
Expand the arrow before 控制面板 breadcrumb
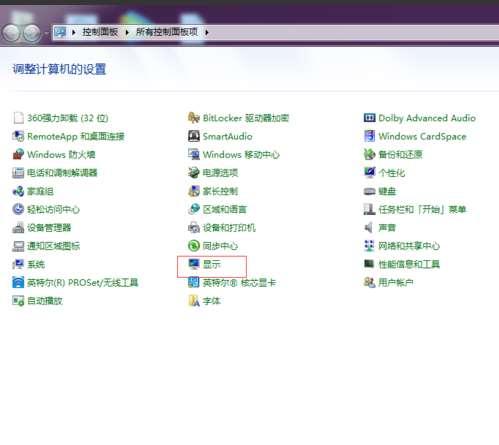74,32
